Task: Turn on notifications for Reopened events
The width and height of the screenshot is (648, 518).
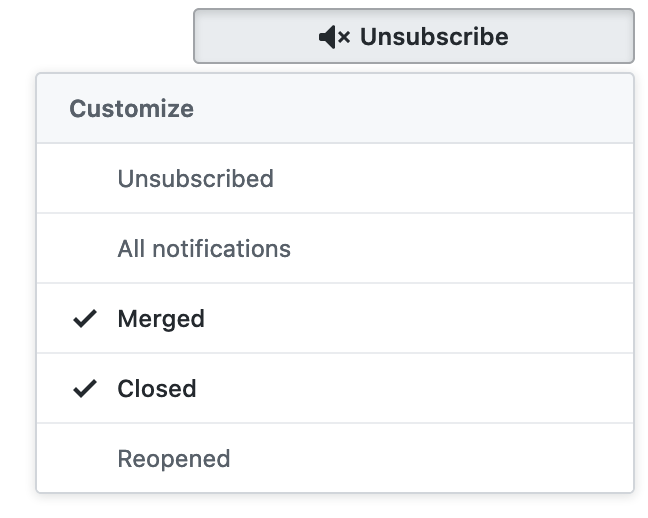Action: [x=334, y=459]
